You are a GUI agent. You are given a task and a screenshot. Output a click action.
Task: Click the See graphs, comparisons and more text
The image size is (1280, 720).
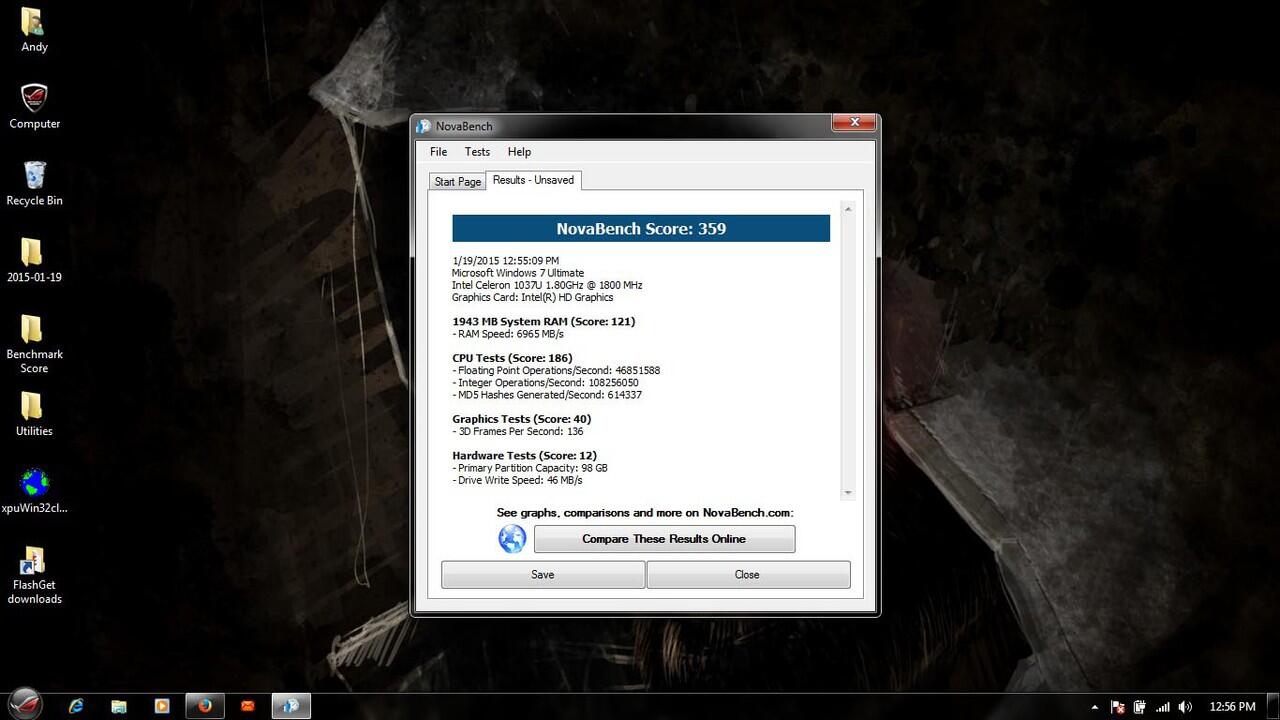[645, 513]
